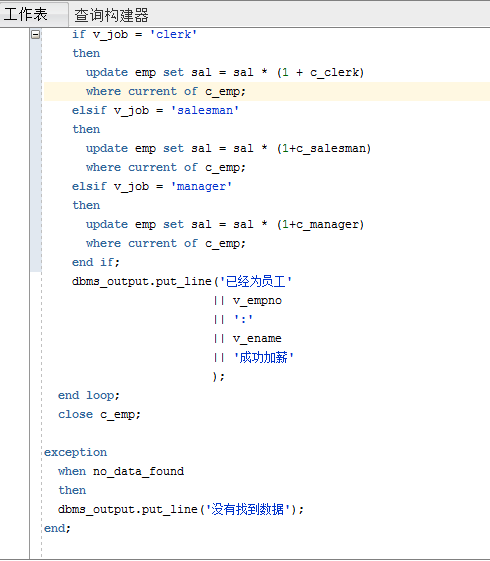Click the v_ename variable in the concatenation
The height and width of the screenshot is (561, 490).
(x=257, y=338)
